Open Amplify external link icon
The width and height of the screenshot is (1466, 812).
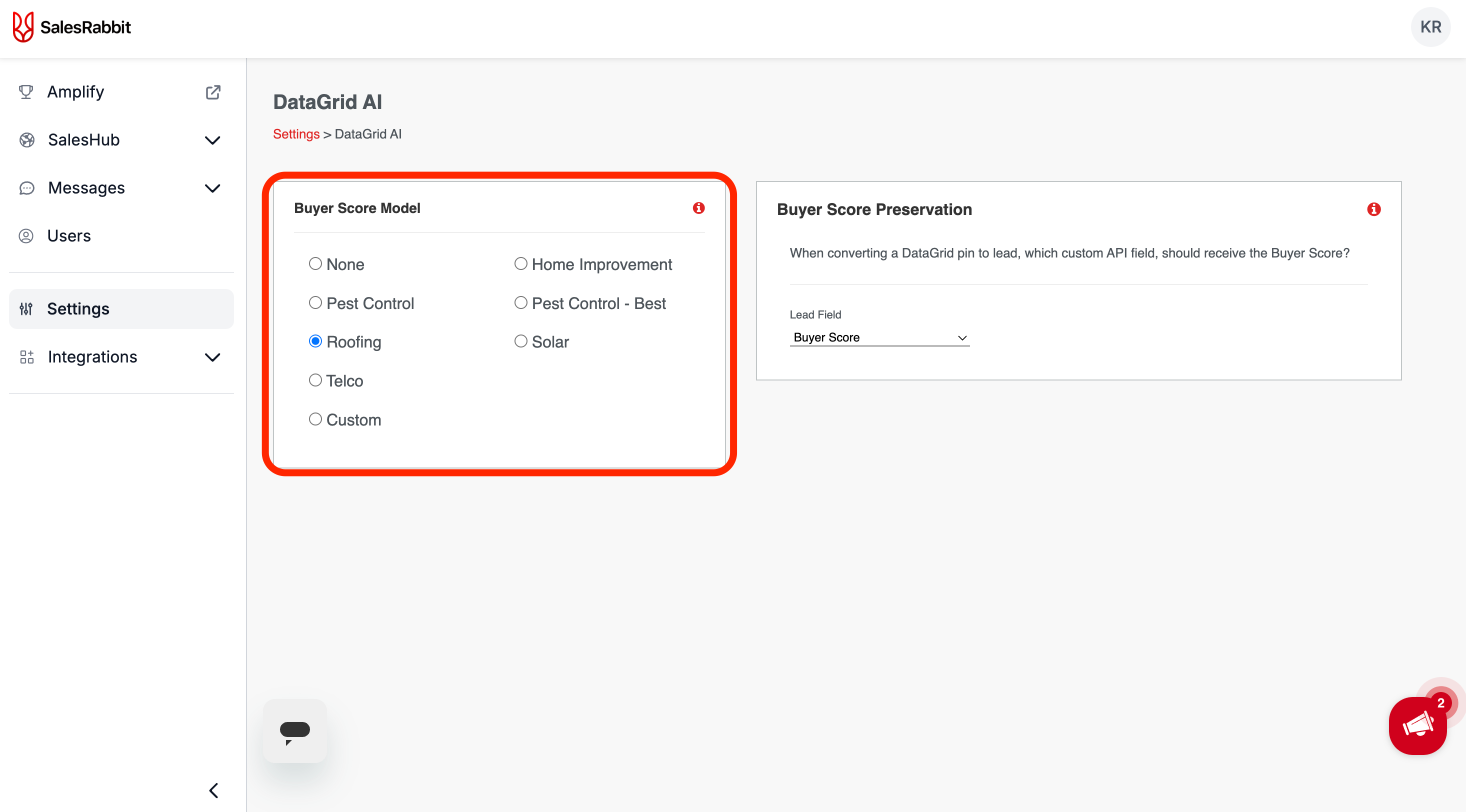213,92
